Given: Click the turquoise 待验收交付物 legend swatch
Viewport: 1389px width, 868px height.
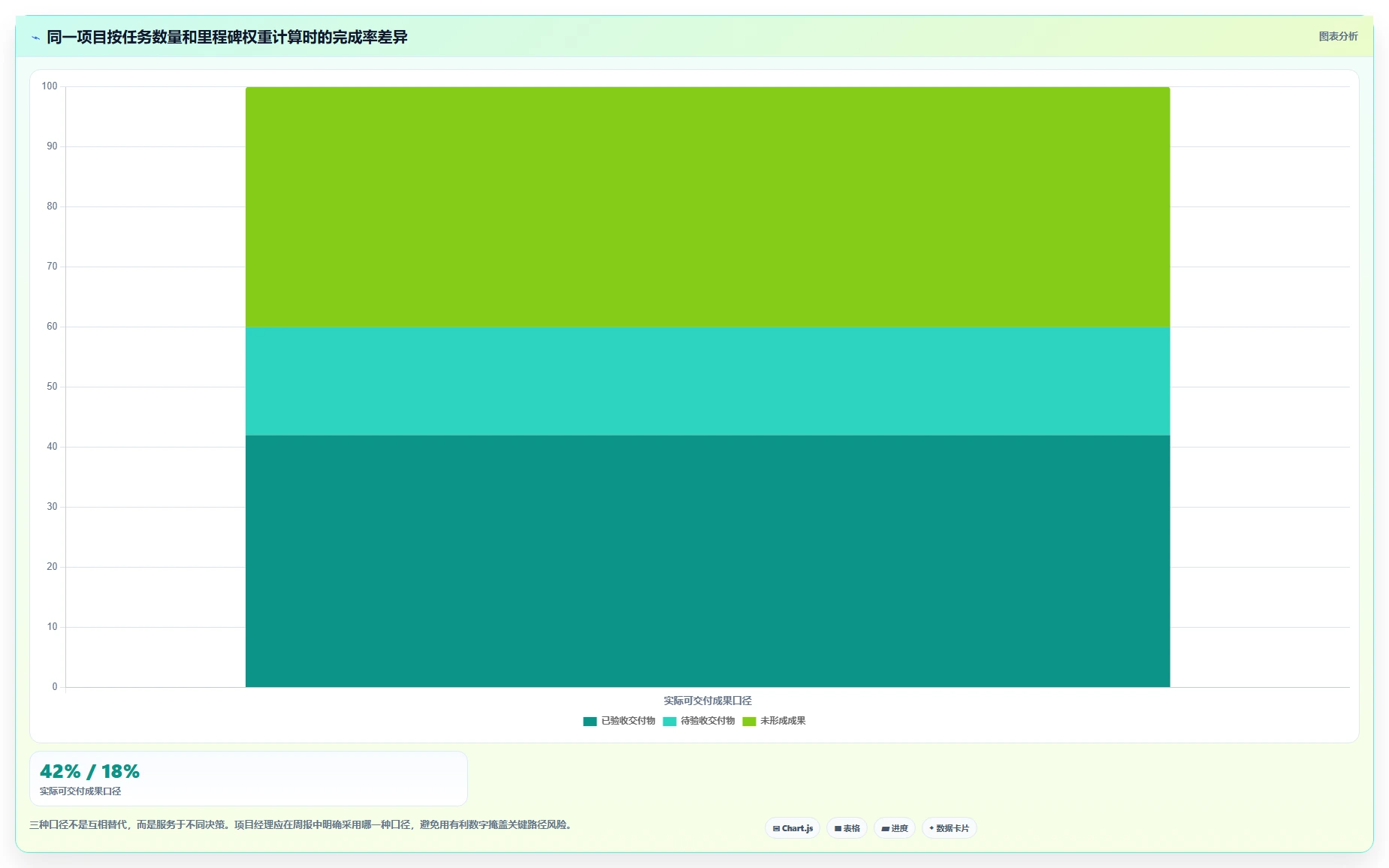Looking at the screenshot, I should pos(669,722).
